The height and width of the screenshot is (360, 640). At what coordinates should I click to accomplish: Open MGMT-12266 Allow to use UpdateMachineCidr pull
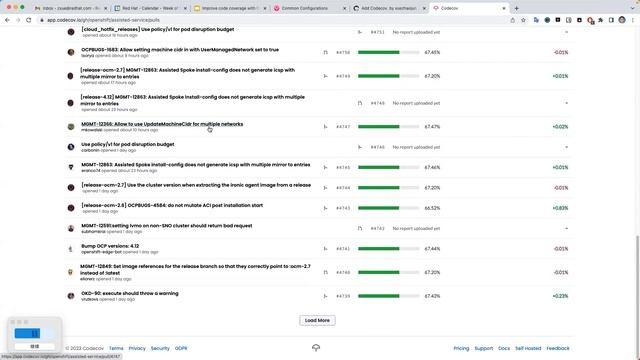(x=162, y=124)
